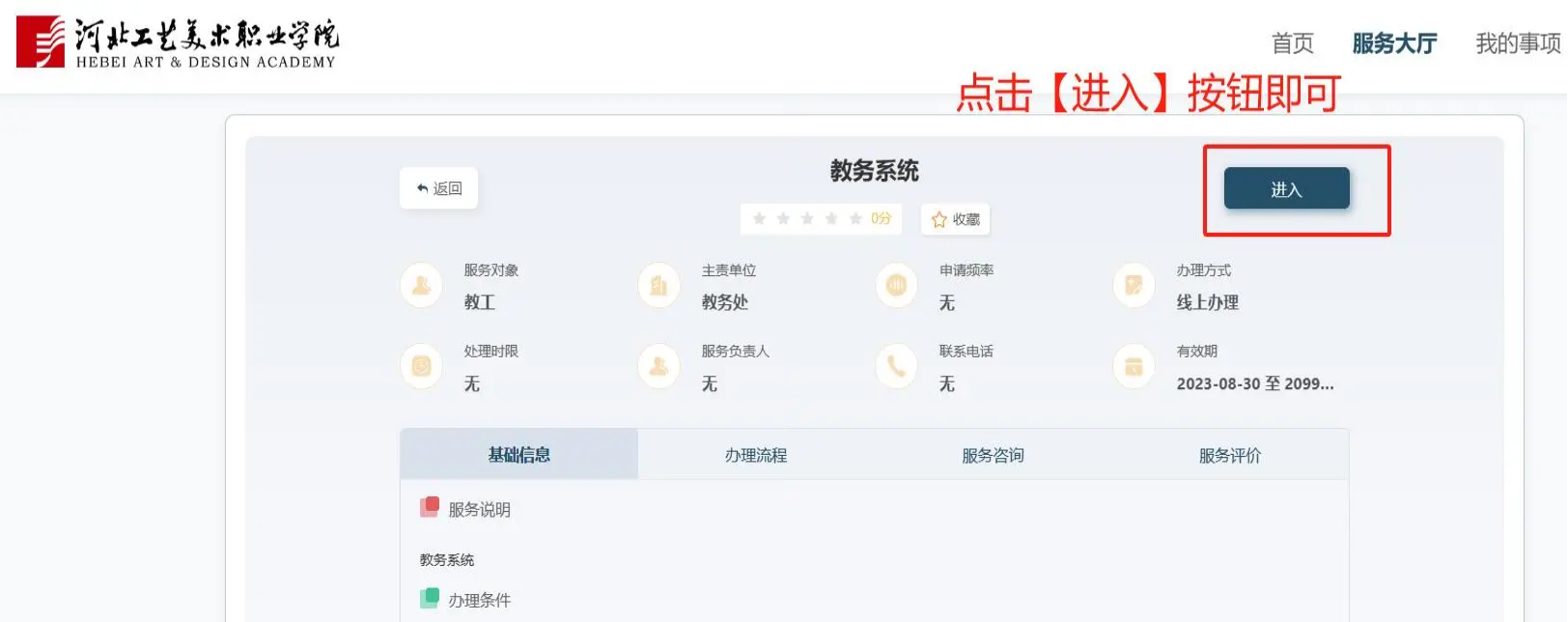Image resolution: width=1568 pixels, height=622 pixels.
Task: Click the Hebei Art & Design Academy logo
Action: [178, 42]
